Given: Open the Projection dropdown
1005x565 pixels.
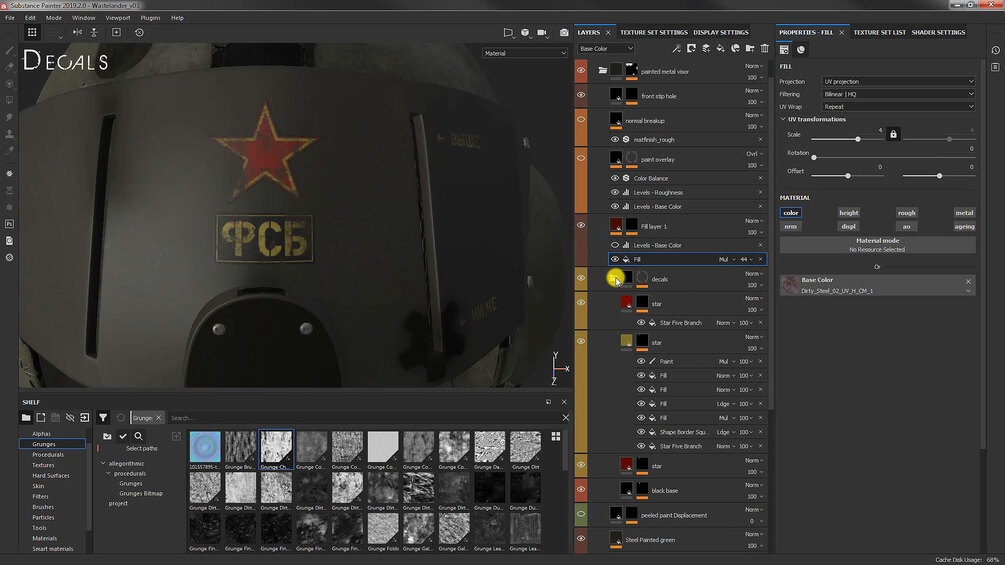Looking at the screenshot, I should coord(899,81).
